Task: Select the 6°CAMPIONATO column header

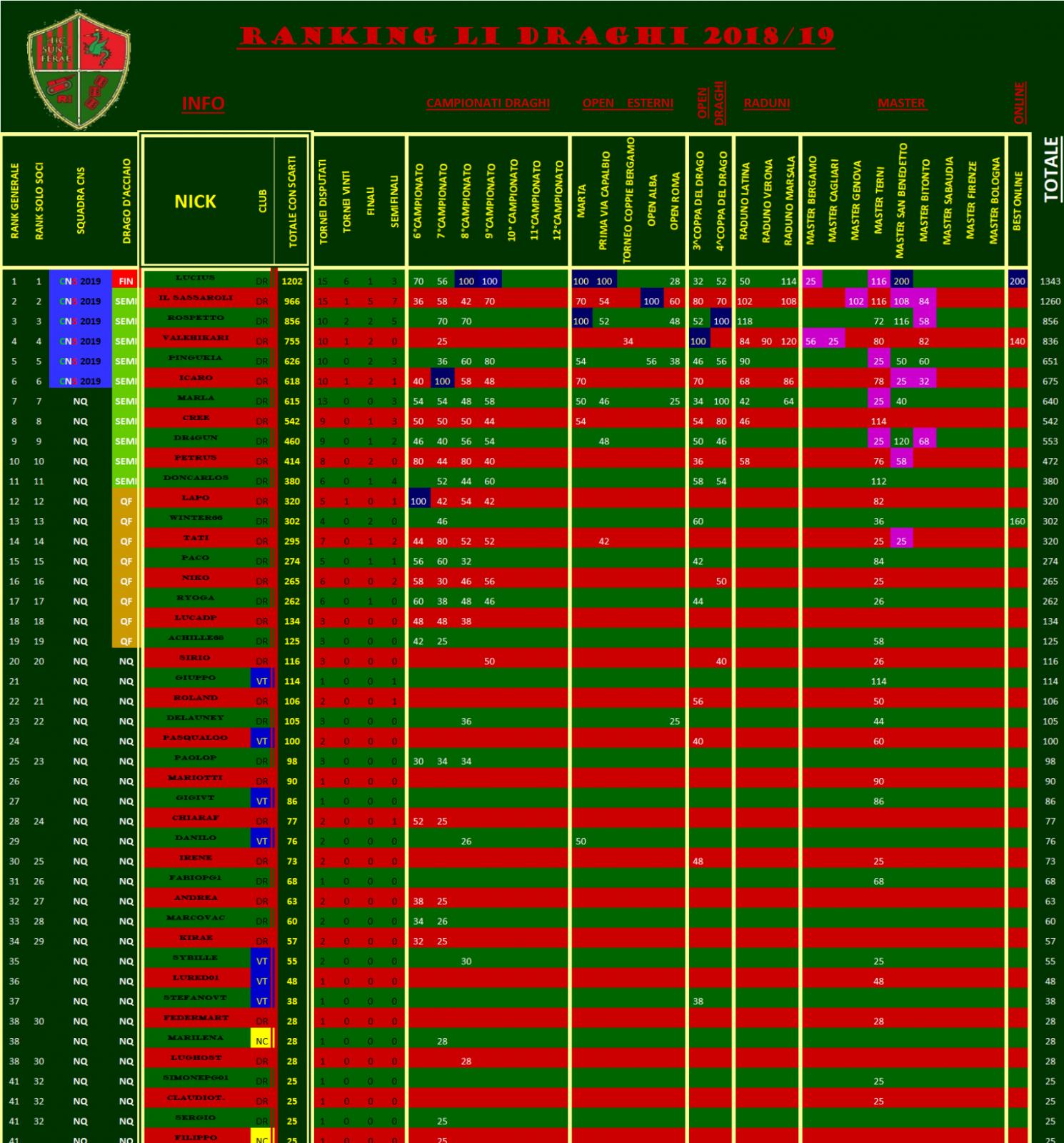Action: click(x=418, y=201)
